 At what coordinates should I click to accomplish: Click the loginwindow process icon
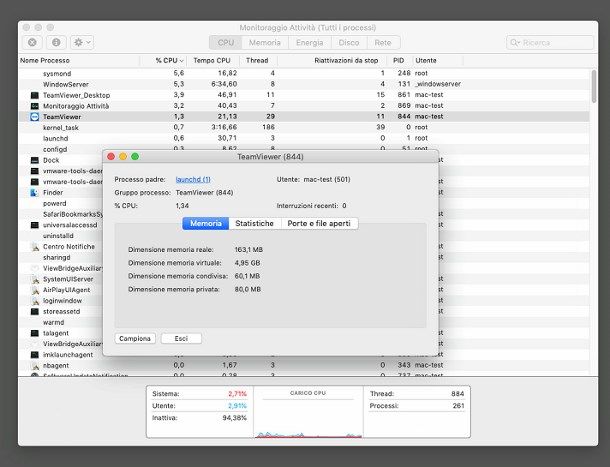(x=35, y=301)
